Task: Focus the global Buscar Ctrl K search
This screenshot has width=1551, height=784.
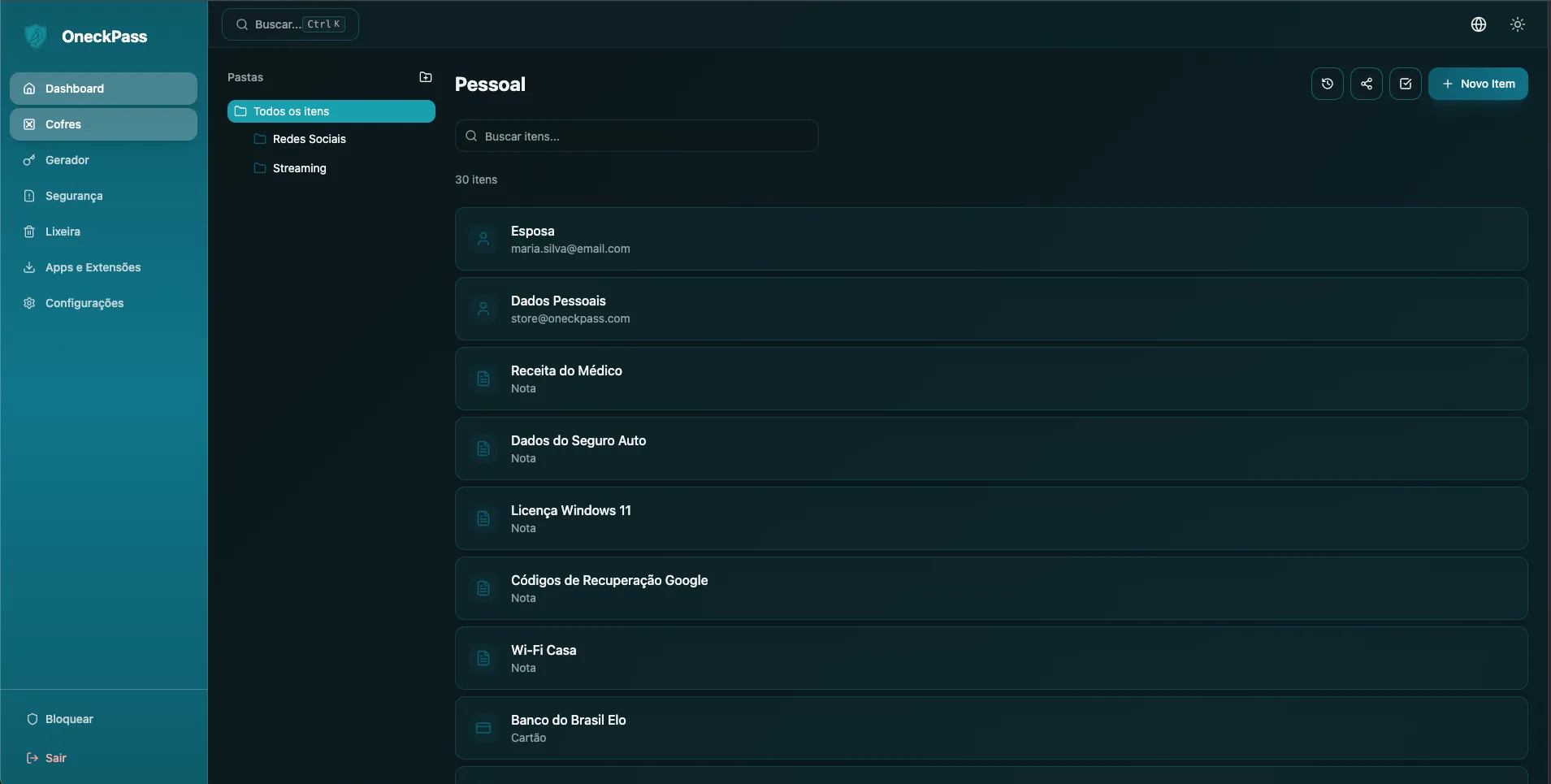Action: 291,24
